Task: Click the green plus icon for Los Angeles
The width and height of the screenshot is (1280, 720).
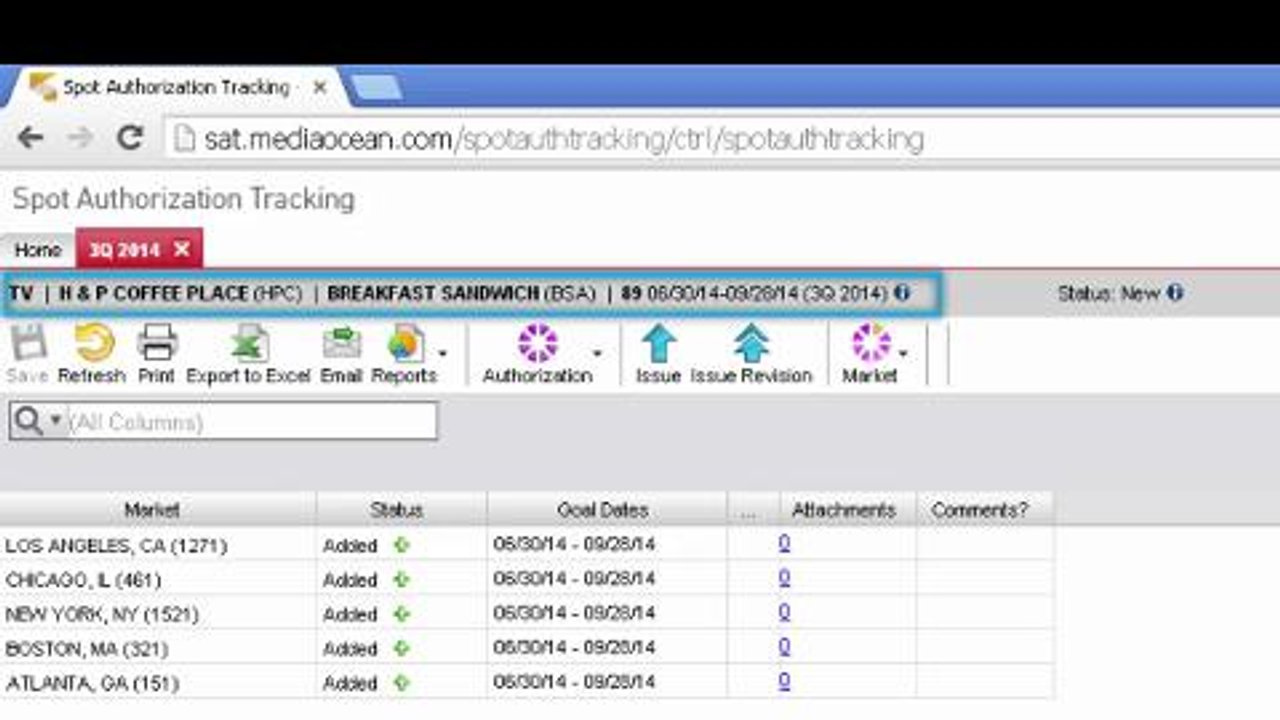Action: tap(401, 546)
